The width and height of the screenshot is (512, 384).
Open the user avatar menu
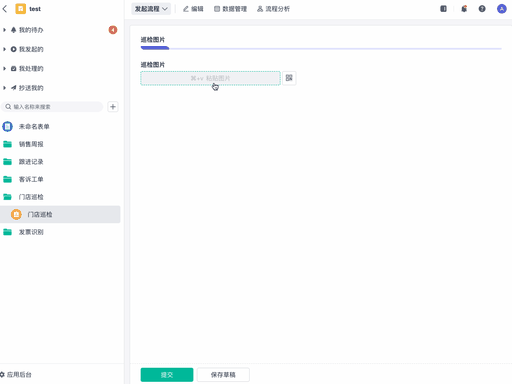(x=502, y=9)
